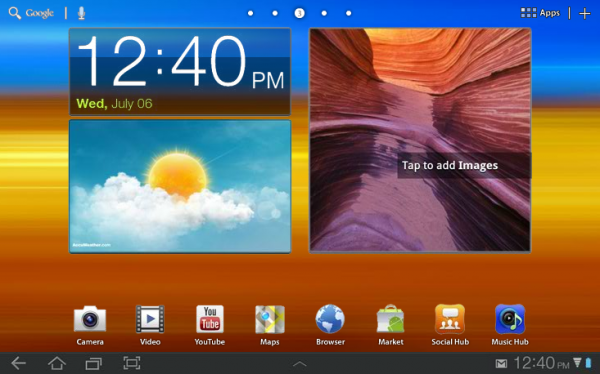The height and width of the screenshot is (374, 600).
Task: Open the Social Hub app
Action: tap(450, 325)
